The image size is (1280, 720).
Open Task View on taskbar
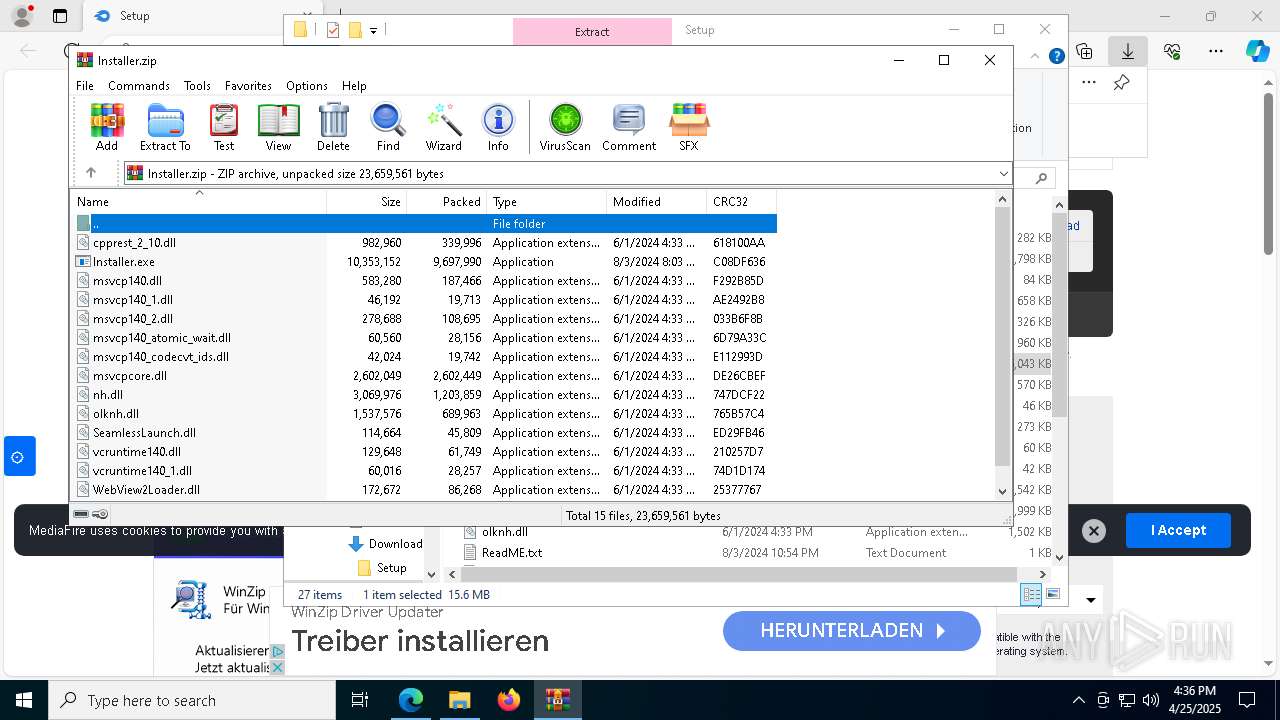pos(360,700)
